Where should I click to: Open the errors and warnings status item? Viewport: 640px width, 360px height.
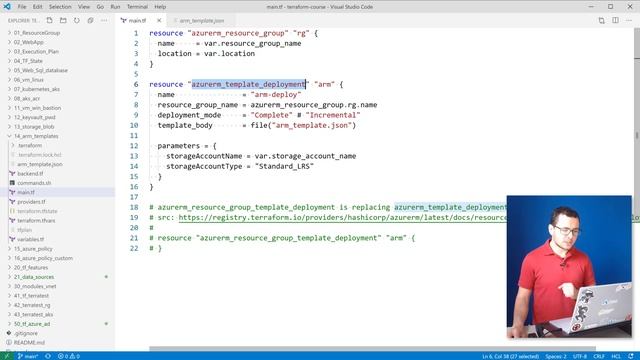69,356
